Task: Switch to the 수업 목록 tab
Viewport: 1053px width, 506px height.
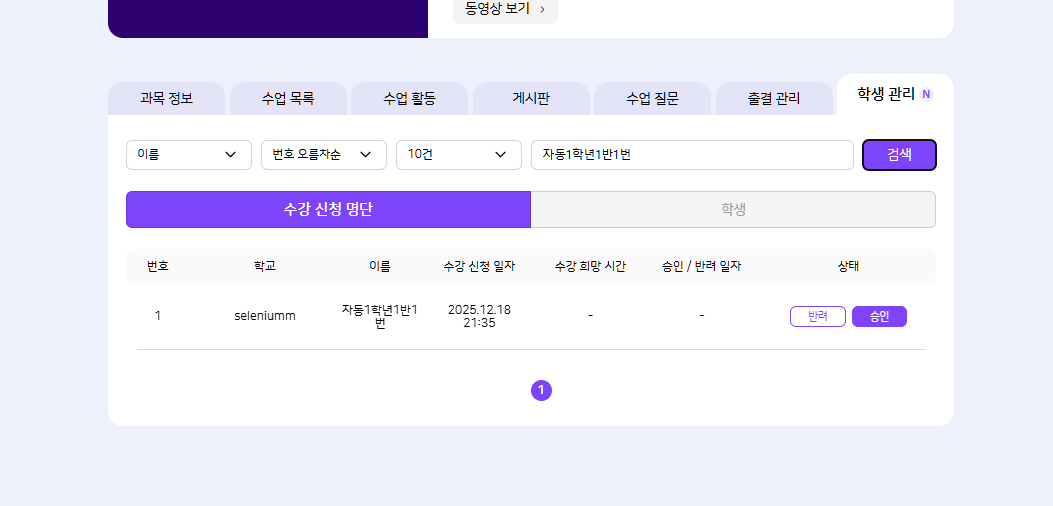Action: (288, 99)
